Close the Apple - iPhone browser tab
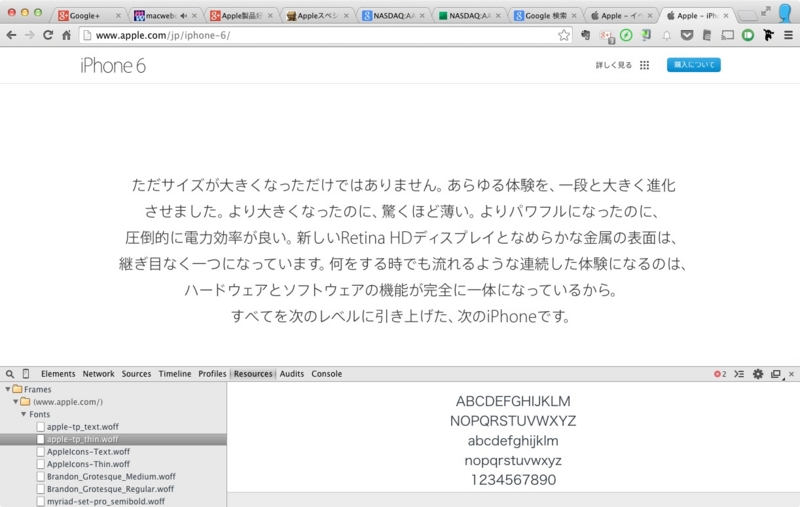 (x=726, y=16)
